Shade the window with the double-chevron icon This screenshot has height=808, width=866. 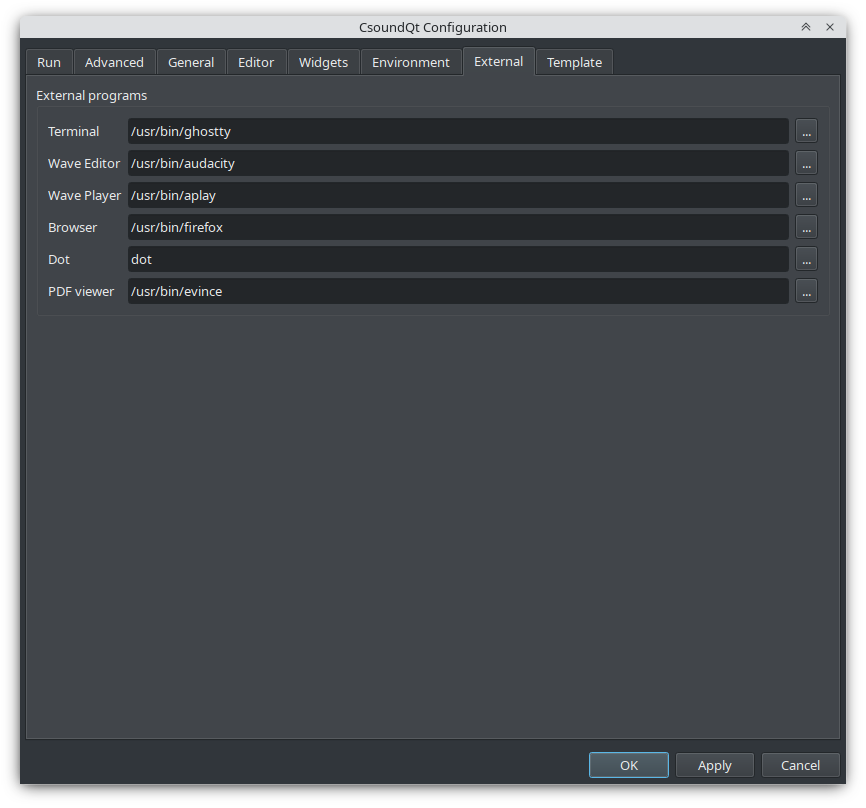click(806, 27)
